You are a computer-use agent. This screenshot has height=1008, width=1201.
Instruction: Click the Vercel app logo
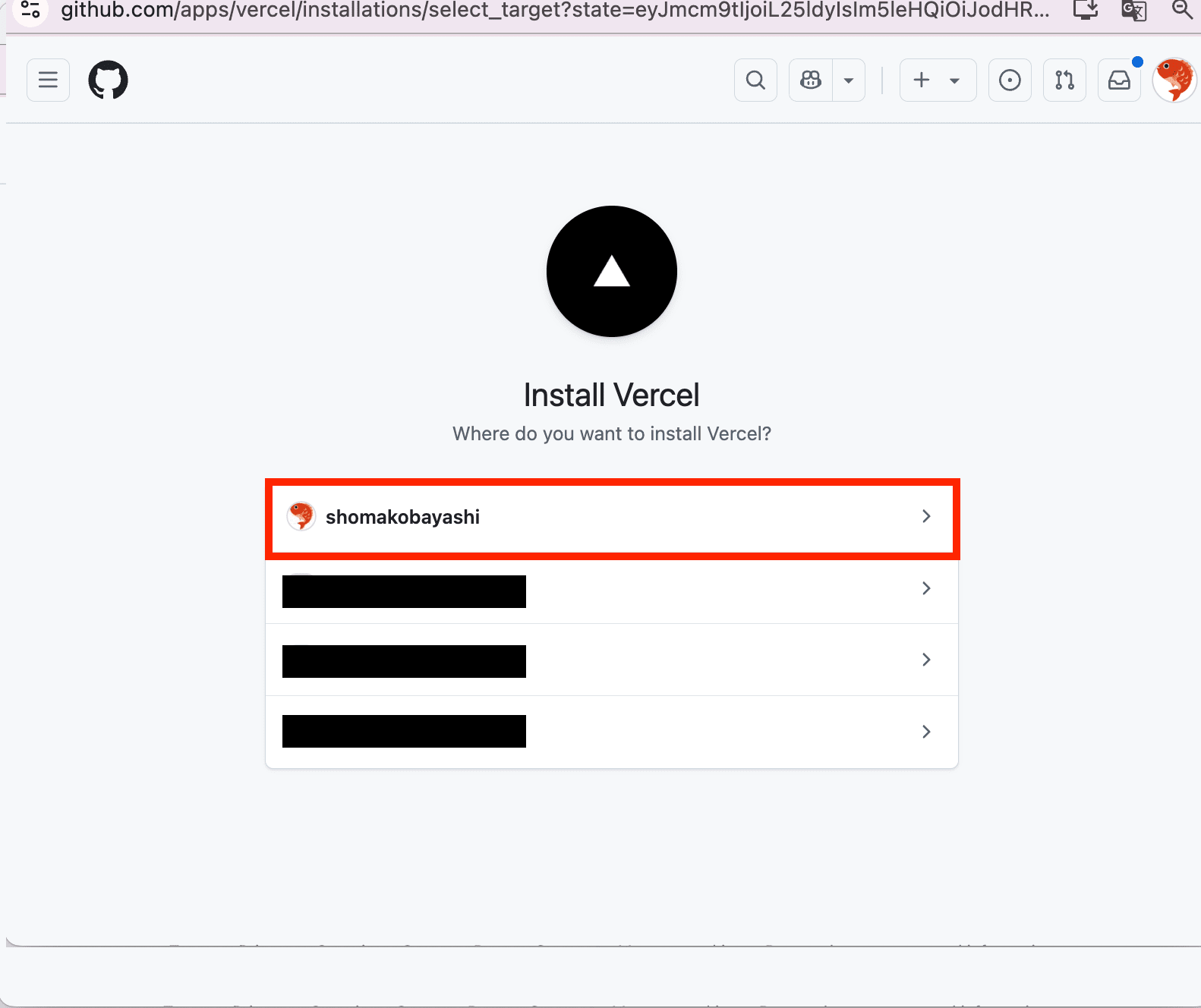tap(612, 271)
